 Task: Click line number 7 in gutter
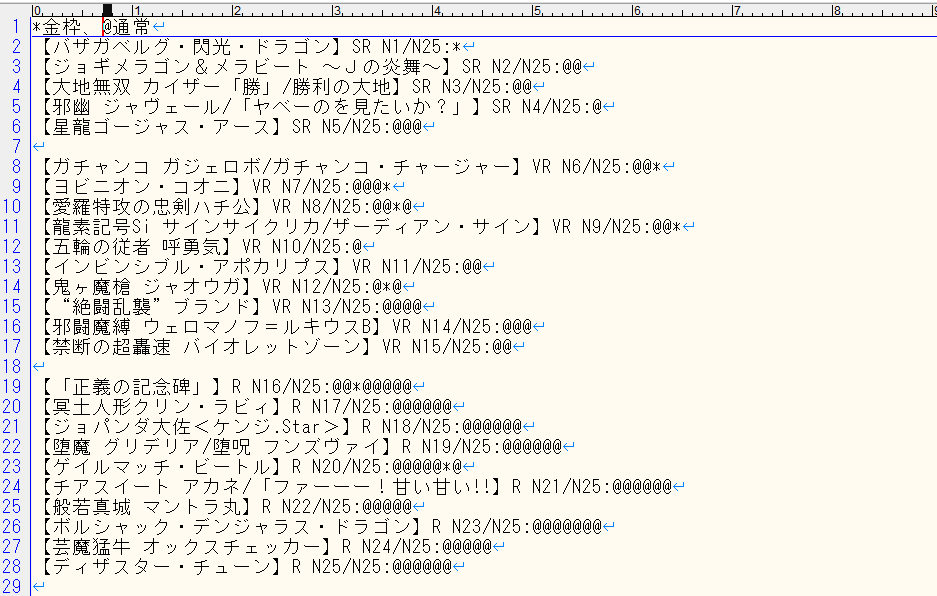coord(17,146)
